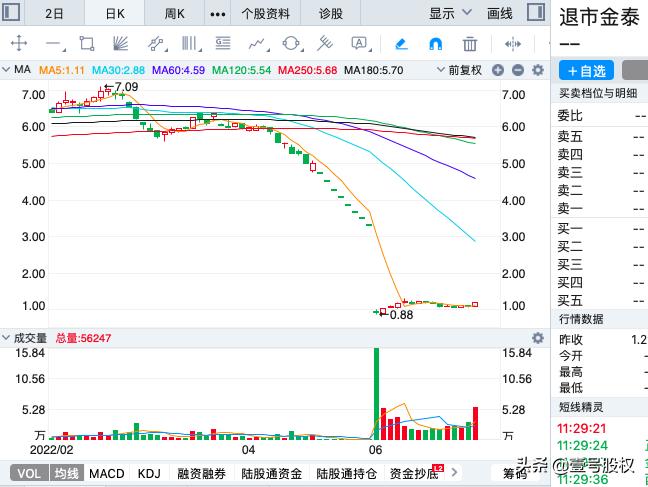
Task: Click the MA5:1.11 legend label
Action: (62, 70)
